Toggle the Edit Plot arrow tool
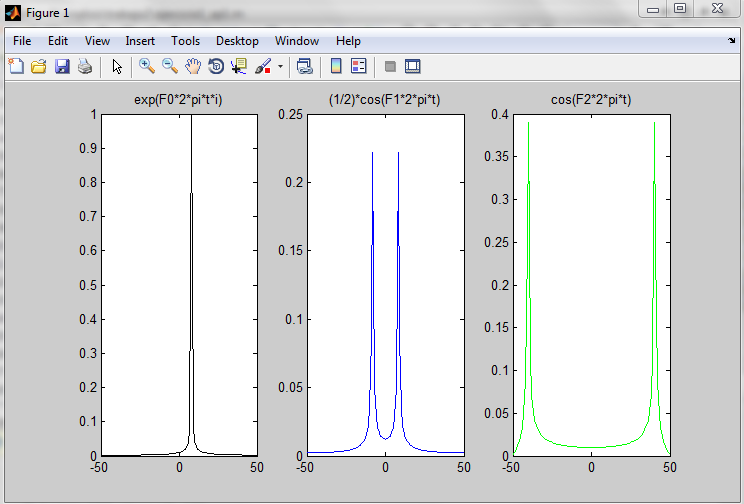This screenshot has height=504, width=744. pos(117,67)
